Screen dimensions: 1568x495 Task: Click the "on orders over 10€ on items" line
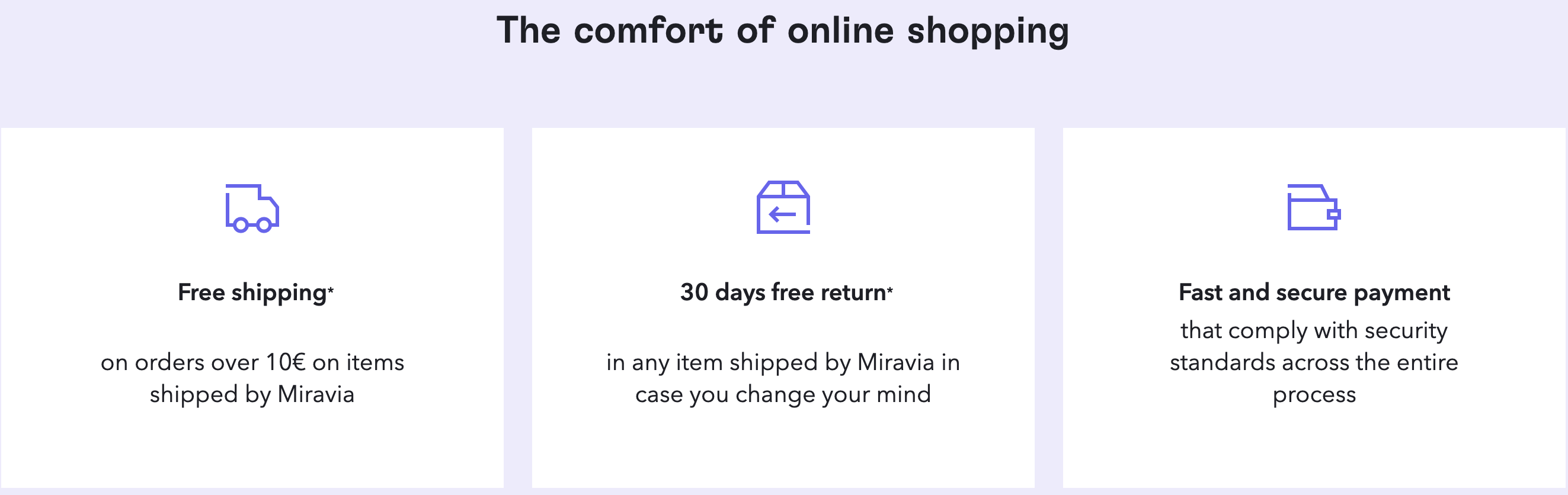coord(252,363)
